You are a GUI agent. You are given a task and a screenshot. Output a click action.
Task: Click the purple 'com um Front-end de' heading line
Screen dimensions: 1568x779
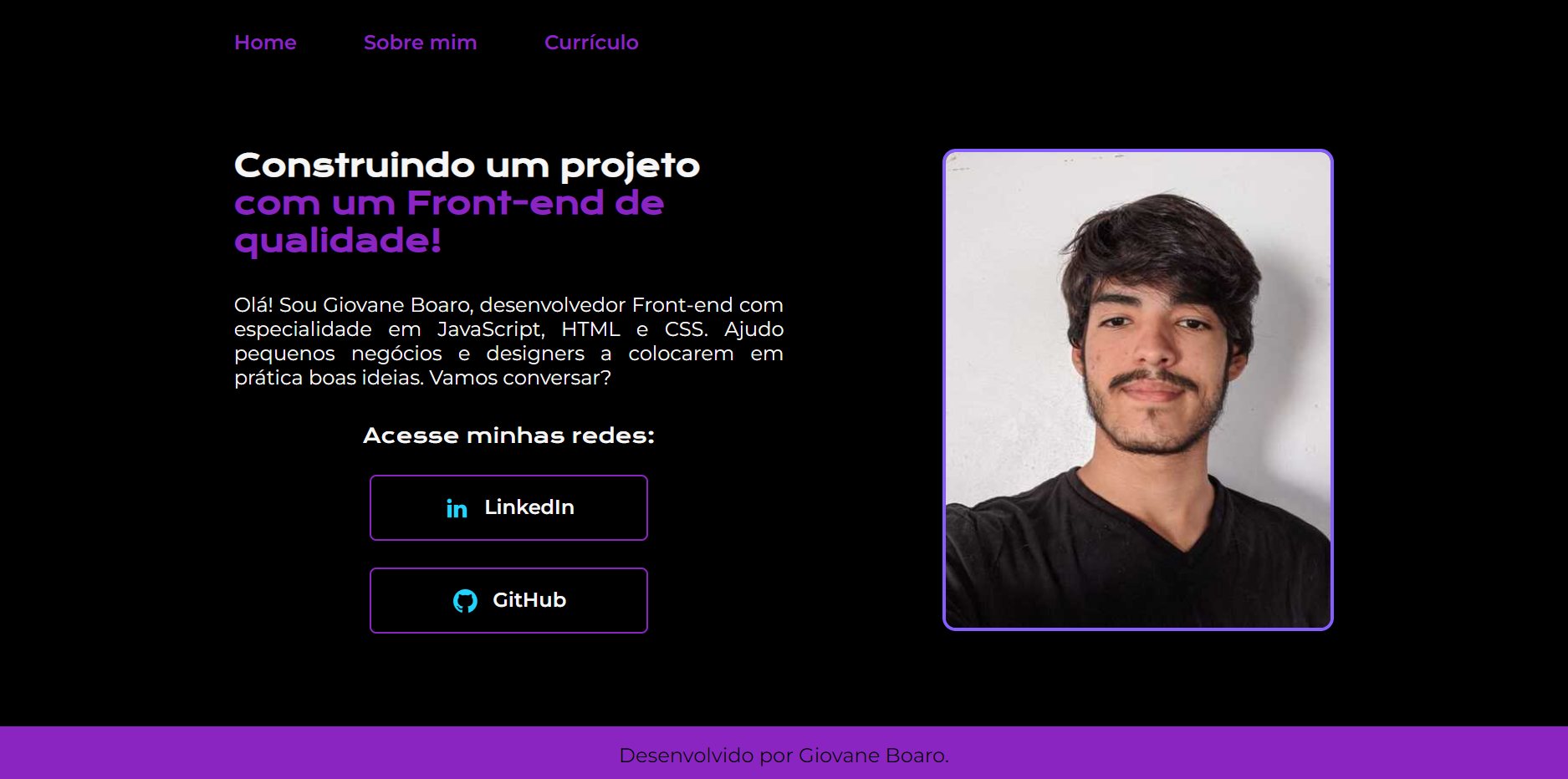[x=449, y=203]
